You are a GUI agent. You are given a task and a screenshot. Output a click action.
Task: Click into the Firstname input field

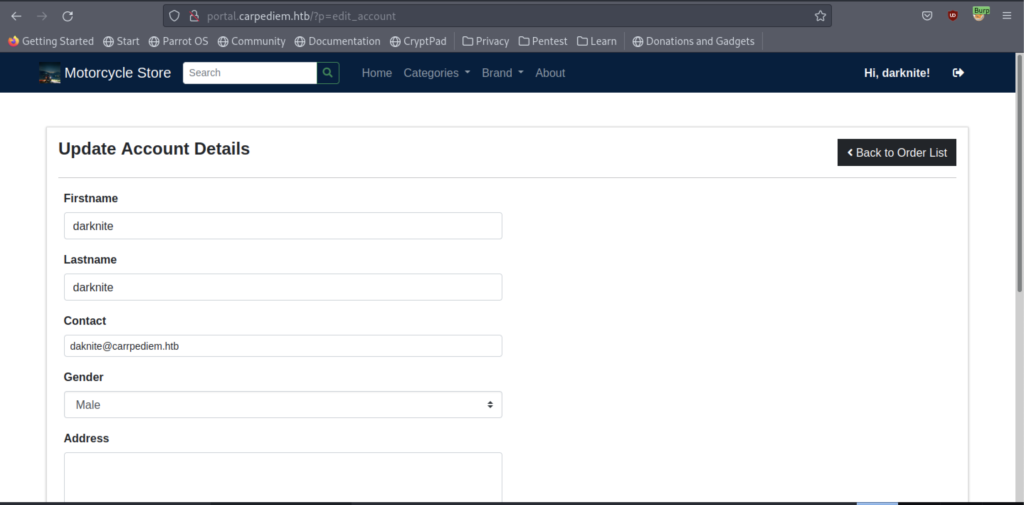click(x=282, y=226)
